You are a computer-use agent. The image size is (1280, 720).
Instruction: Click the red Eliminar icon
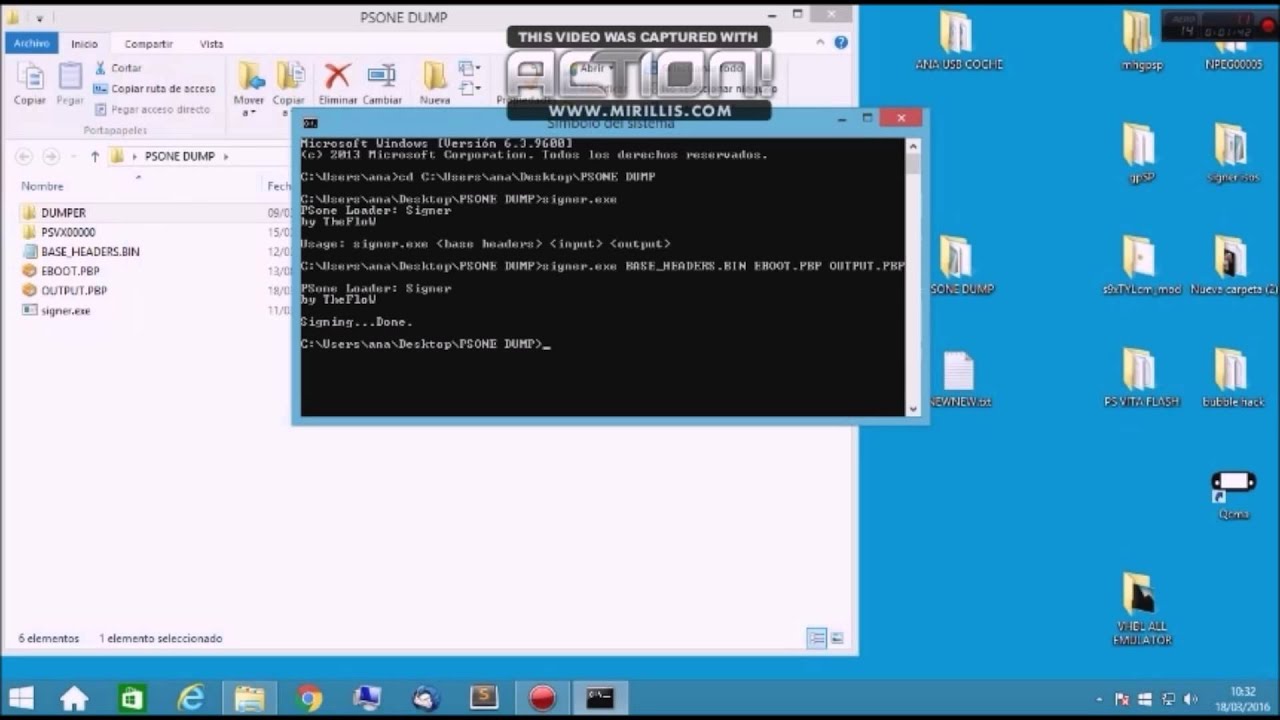pos(338,83)
